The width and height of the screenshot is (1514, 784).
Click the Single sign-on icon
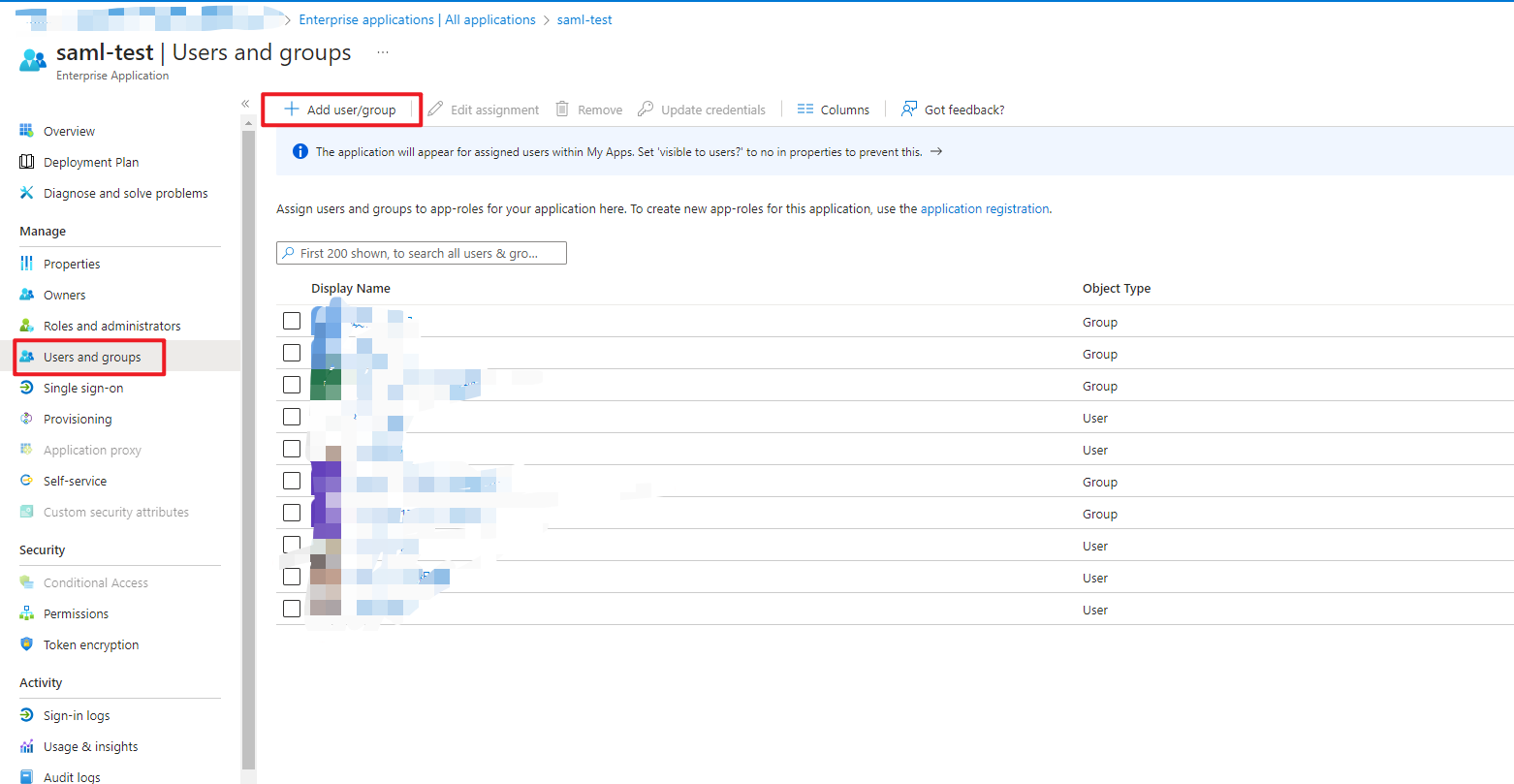(x=26, y=388)
